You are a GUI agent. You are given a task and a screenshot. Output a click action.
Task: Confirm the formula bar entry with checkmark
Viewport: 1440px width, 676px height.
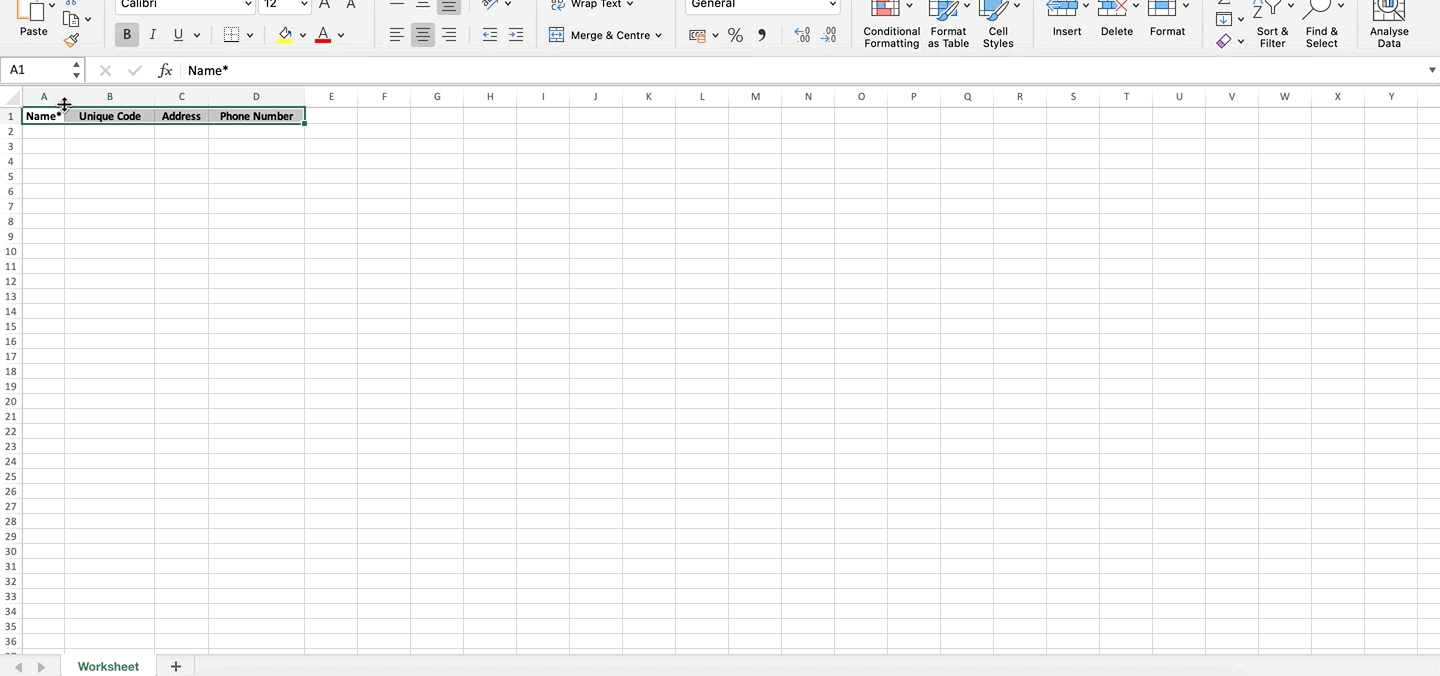tap(135, 71)
